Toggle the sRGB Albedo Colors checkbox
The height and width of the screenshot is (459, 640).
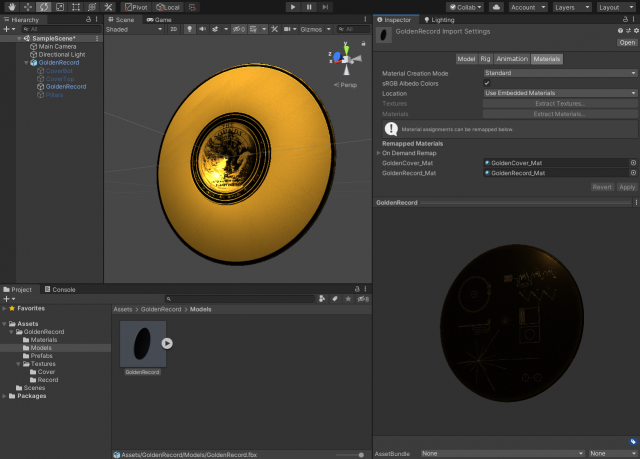tap(486, 83)
